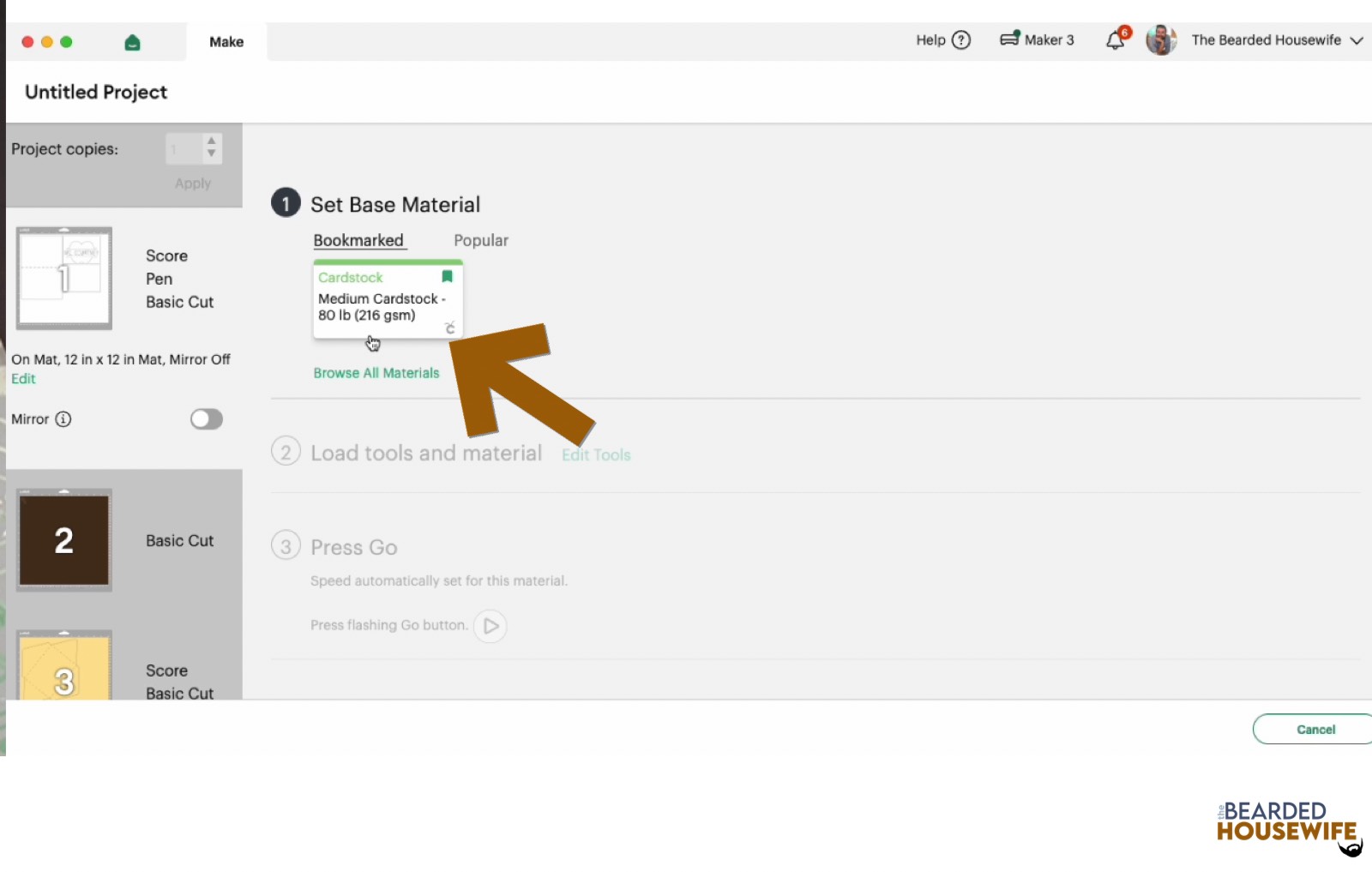Switch to Bookmarked materials tab
Image resolution: width=1372 pixels, height=872 pixels.
(358, 241)
